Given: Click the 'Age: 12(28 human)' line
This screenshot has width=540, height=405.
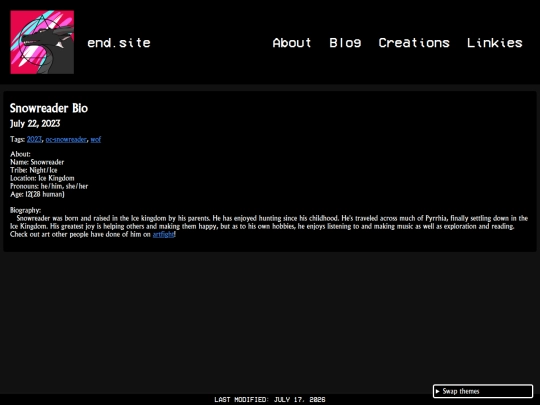Looking at the screenshot, I should [37, 194].
